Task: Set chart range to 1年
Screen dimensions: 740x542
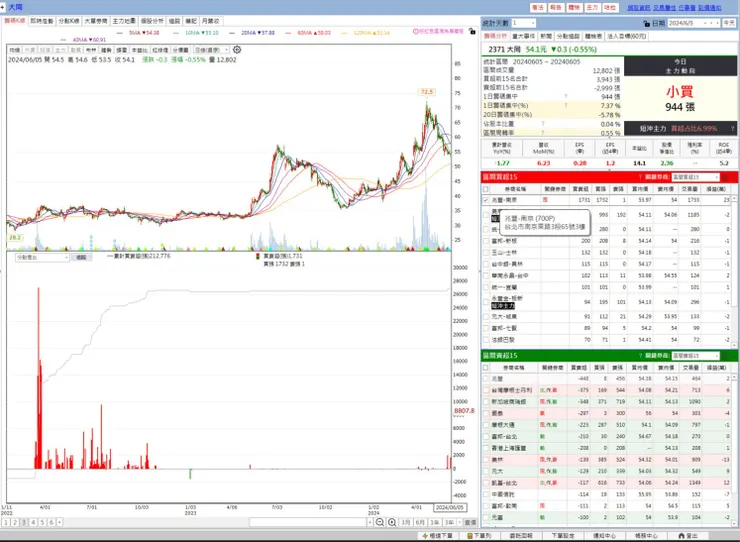Action: point(435,522)
